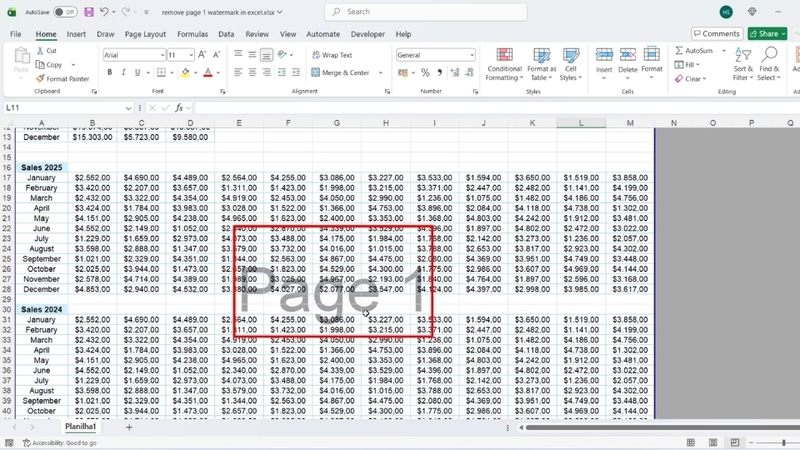Select the Planilha1 sheet tab
The height and width of the screenshot is (450, 800).
point(80,427)
